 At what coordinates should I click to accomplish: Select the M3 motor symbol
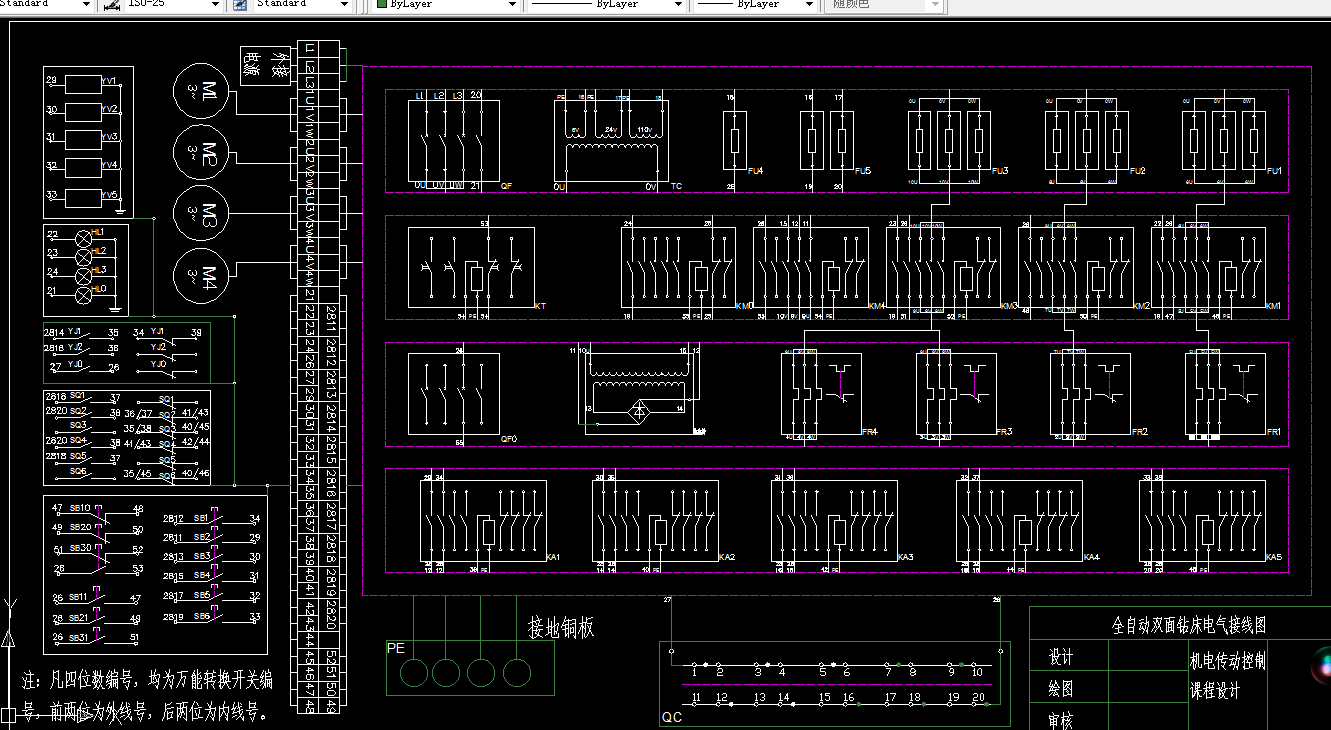coord(203,213)
